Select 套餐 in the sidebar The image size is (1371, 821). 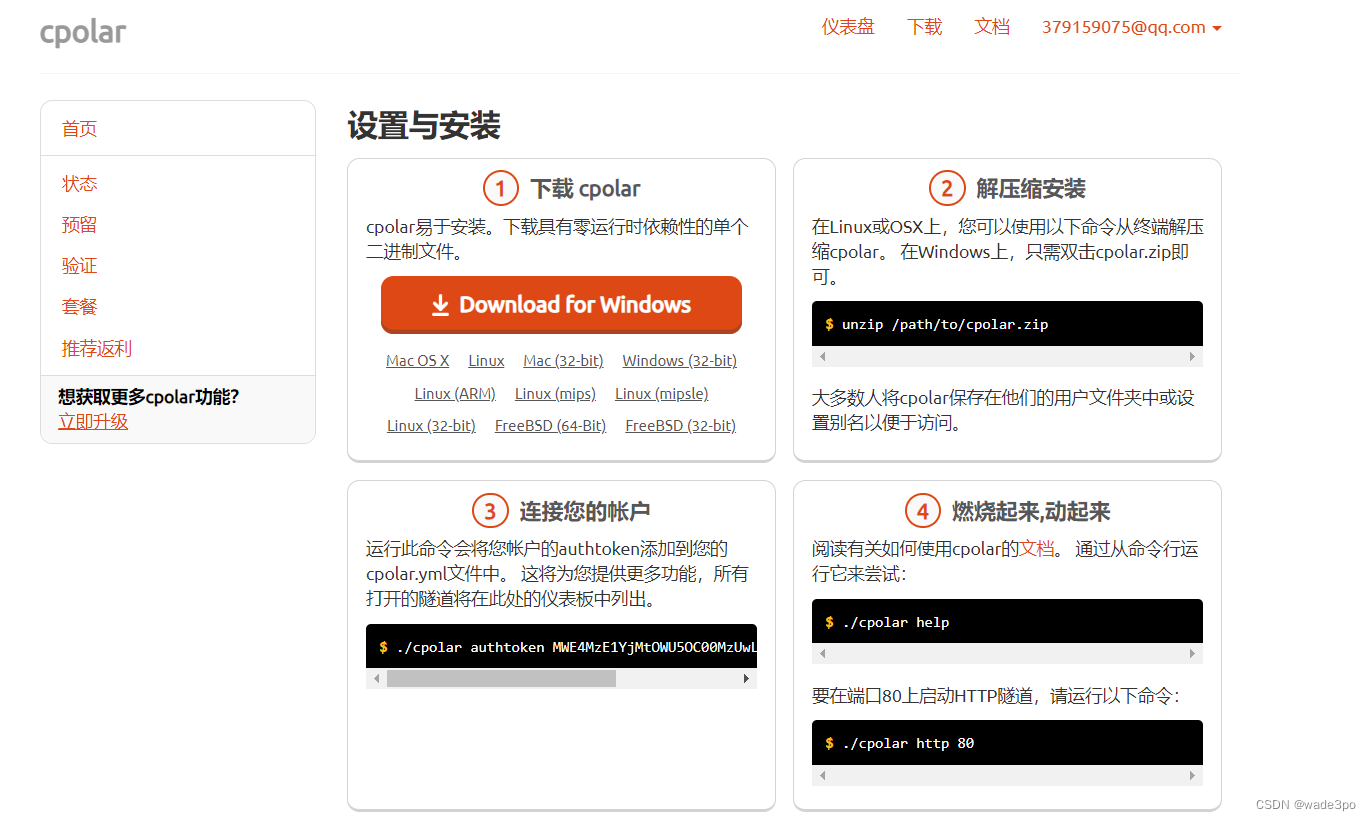[x=80, y=307]
